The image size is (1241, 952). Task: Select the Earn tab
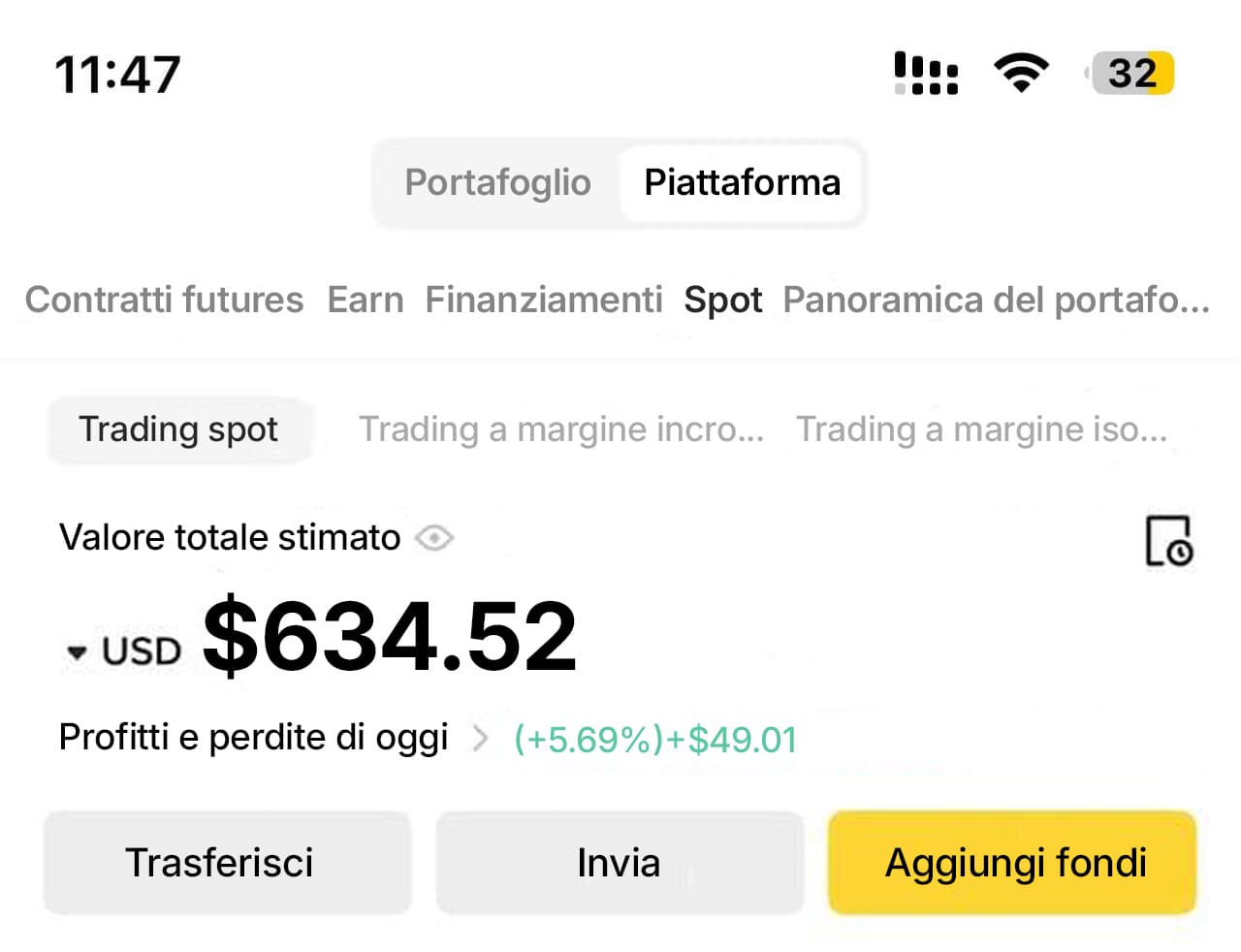click(366, 300)
